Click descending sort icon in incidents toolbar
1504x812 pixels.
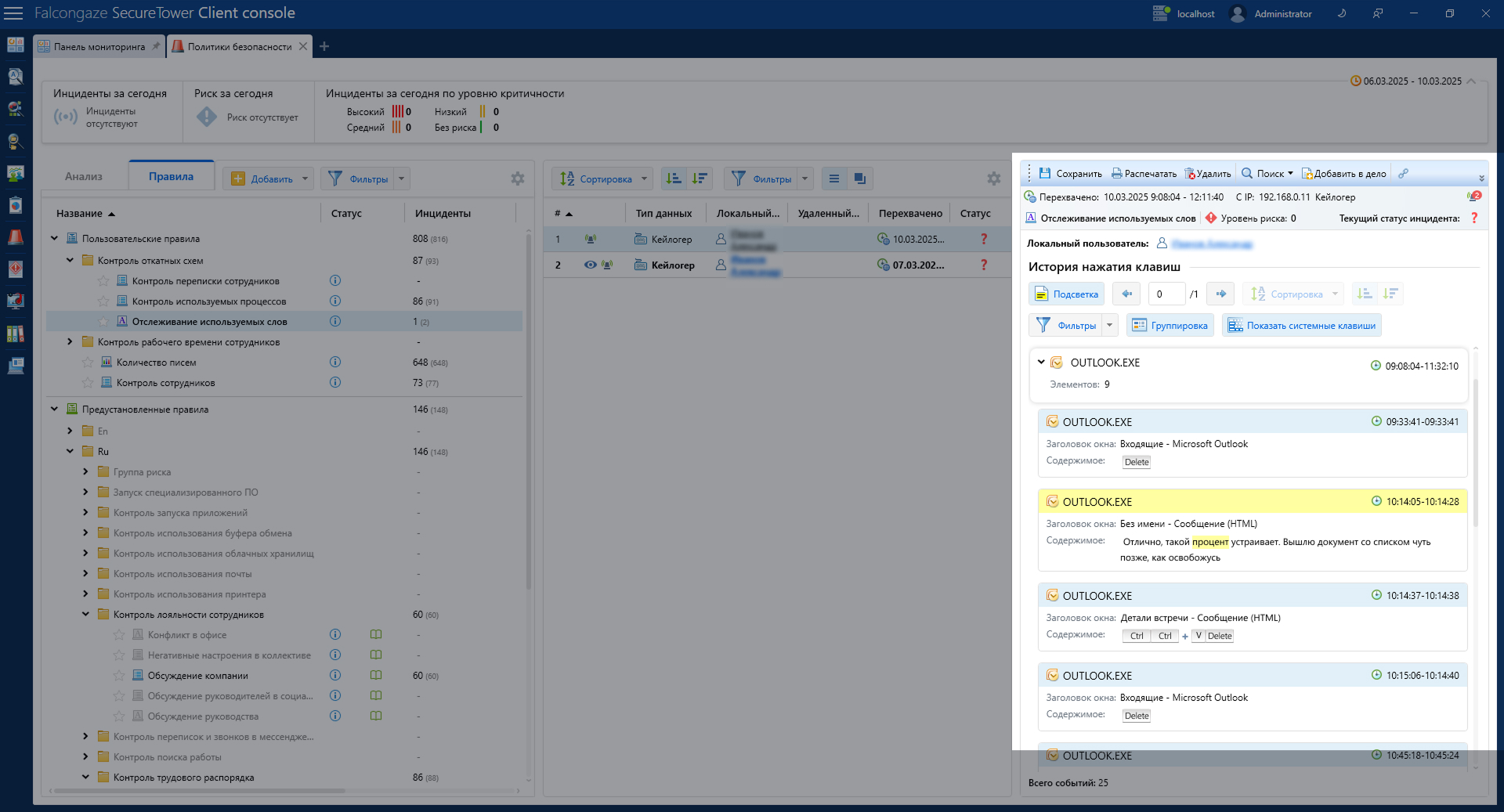(700, 179)
